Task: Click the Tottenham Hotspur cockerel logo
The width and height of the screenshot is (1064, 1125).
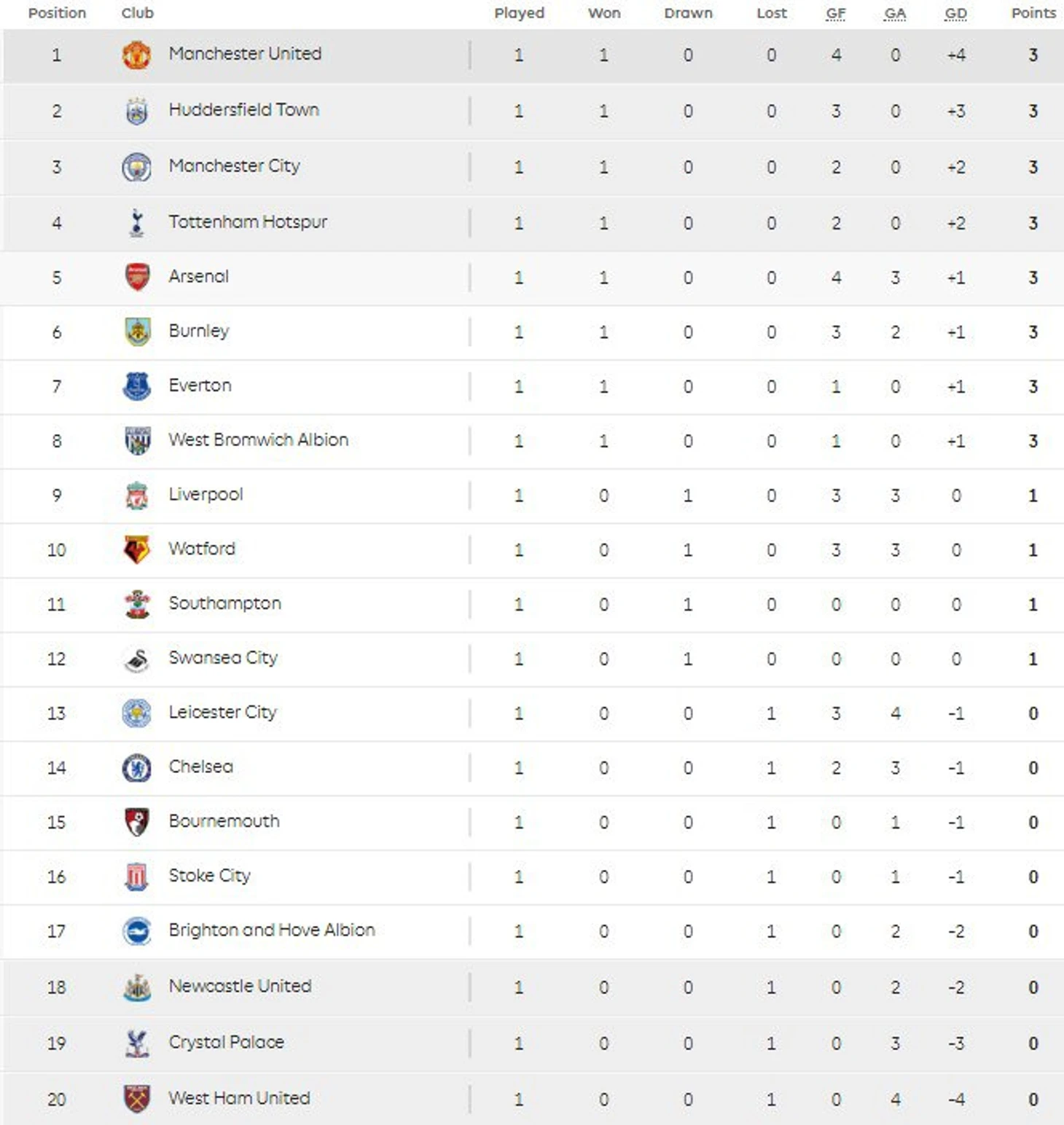Action: point(136,223)
